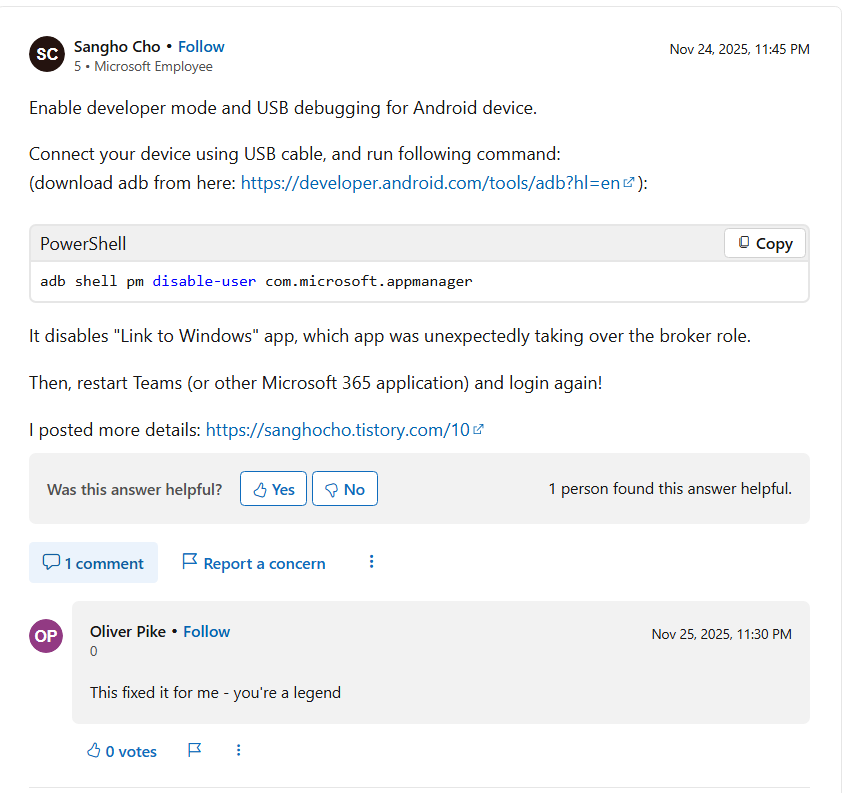Image resolution: width=850 pixels, height=793 pixels.
Task: Upvote Oliver Pike's comment with thumbs-up
Action: (121, 751)
